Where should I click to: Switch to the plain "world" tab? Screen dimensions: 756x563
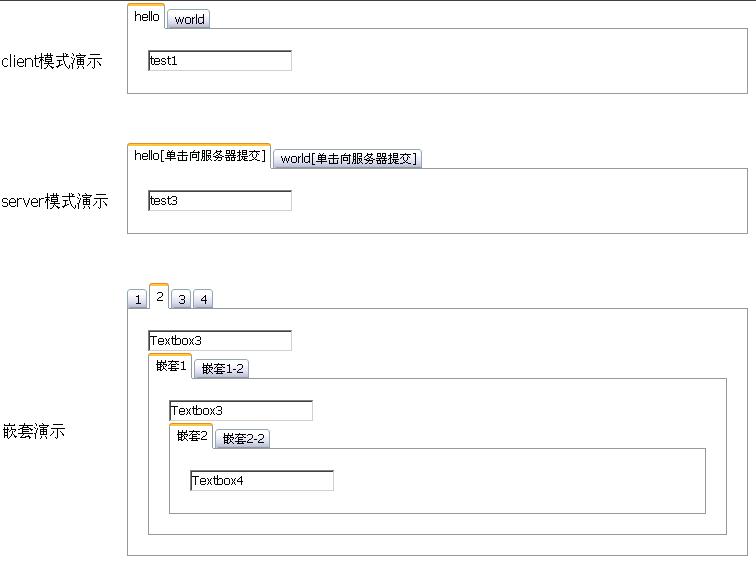189,19
